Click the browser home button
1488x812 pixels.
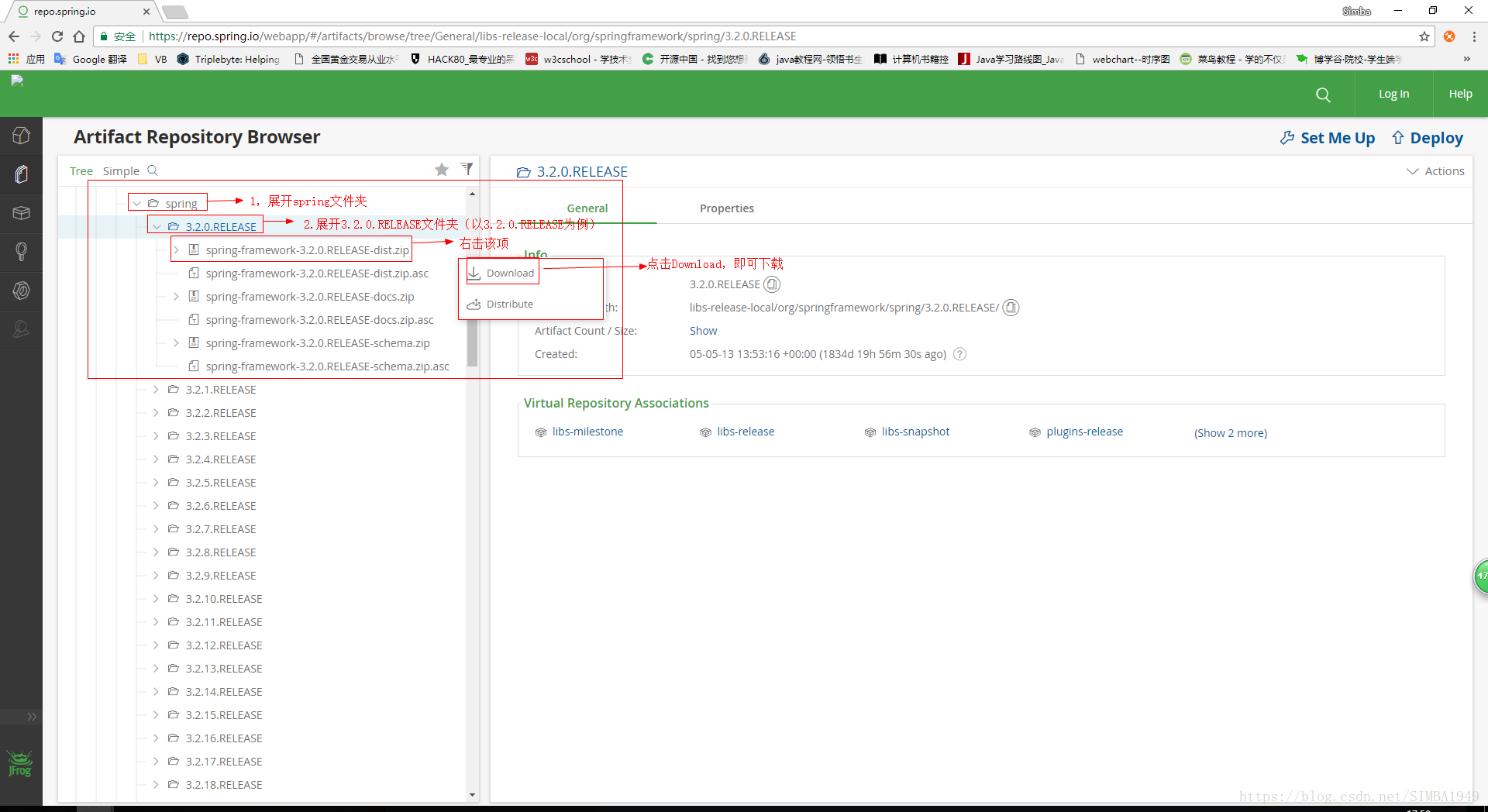point(79,36)
